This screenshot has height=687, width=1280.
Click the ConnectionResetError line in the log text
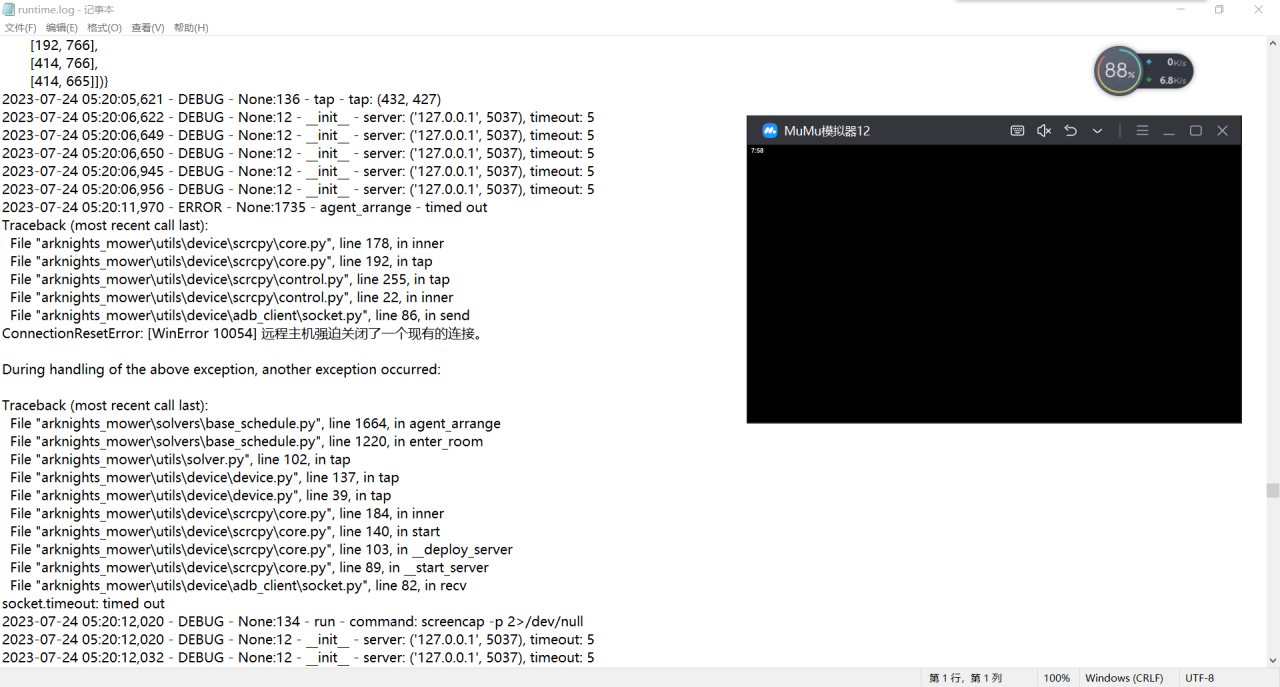243,333
